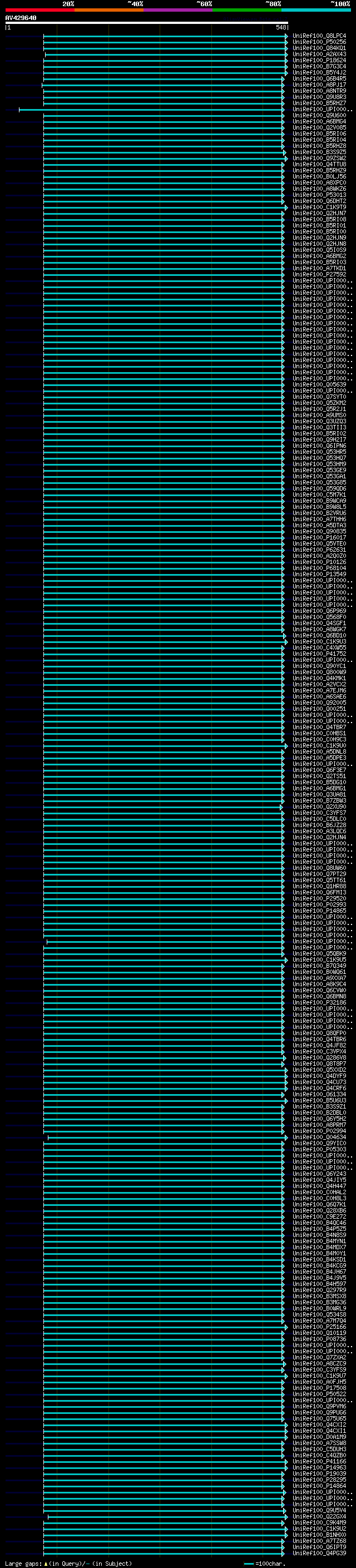Select the UniRef100_Q6IPN6 label
The height and width of the screenshot is (1568, 356).
[x=319, y=446]
